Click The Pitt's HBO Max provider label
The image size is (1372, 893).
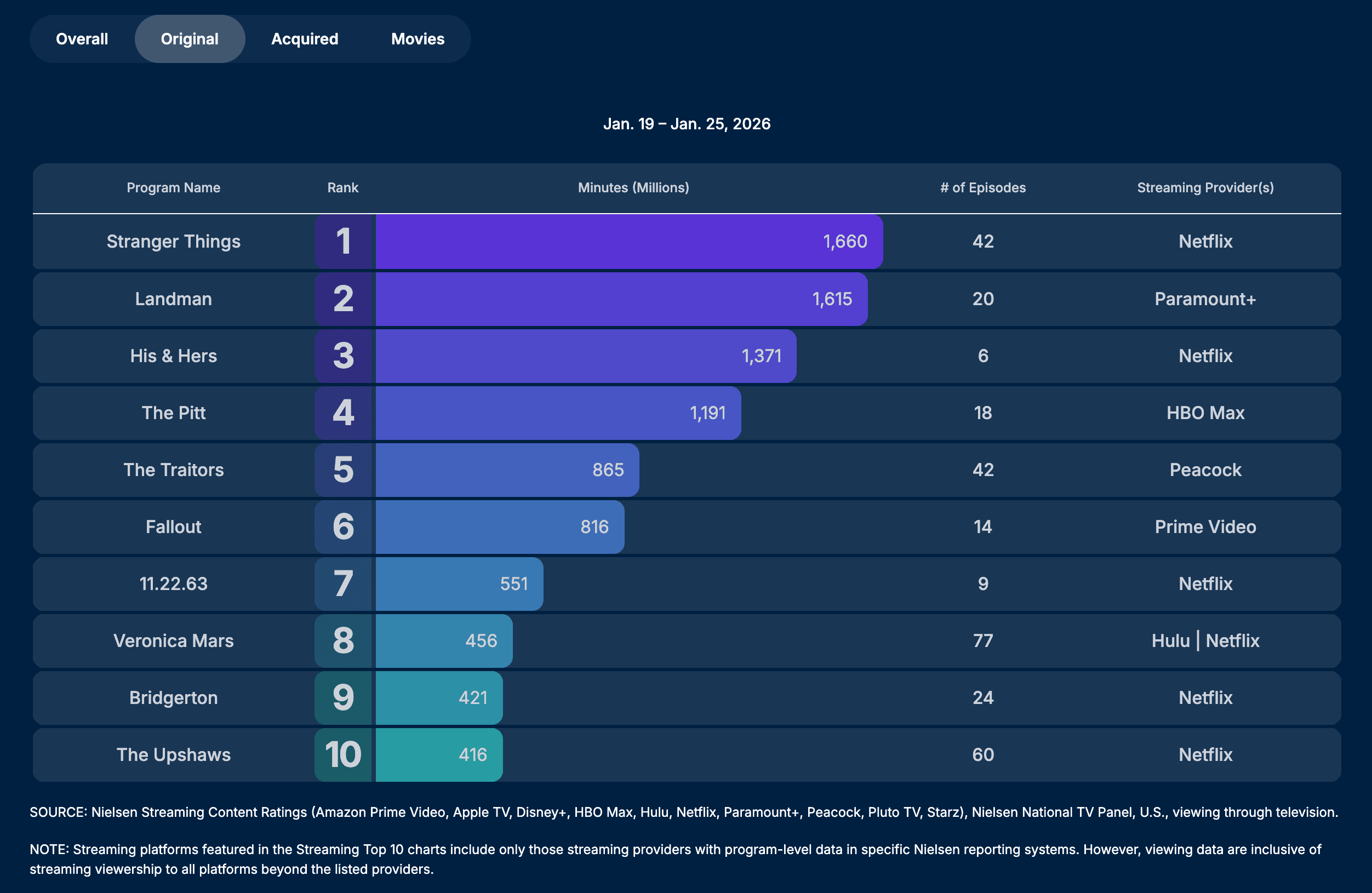coord(1204,413)
